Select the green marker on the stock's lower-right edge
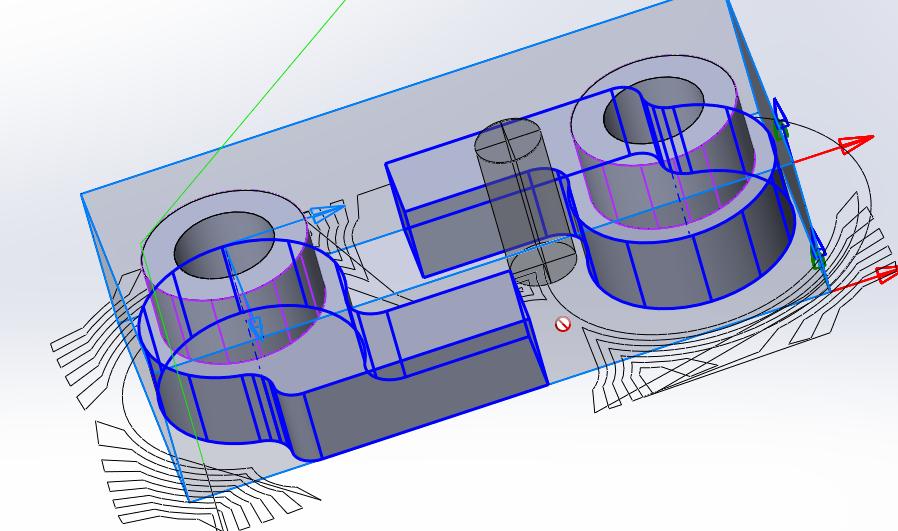898x531 pixels. coord(817,262)
